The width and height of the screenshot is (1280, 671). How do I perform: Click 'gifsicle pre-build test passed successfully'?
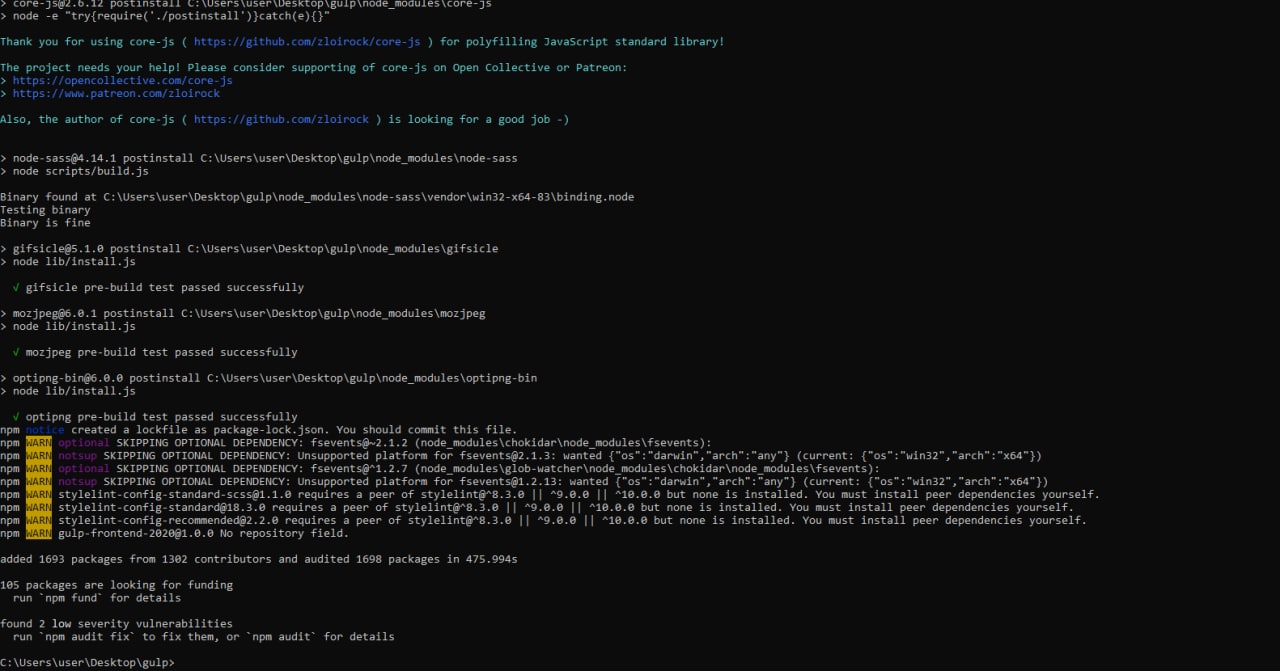pos(158,288)
